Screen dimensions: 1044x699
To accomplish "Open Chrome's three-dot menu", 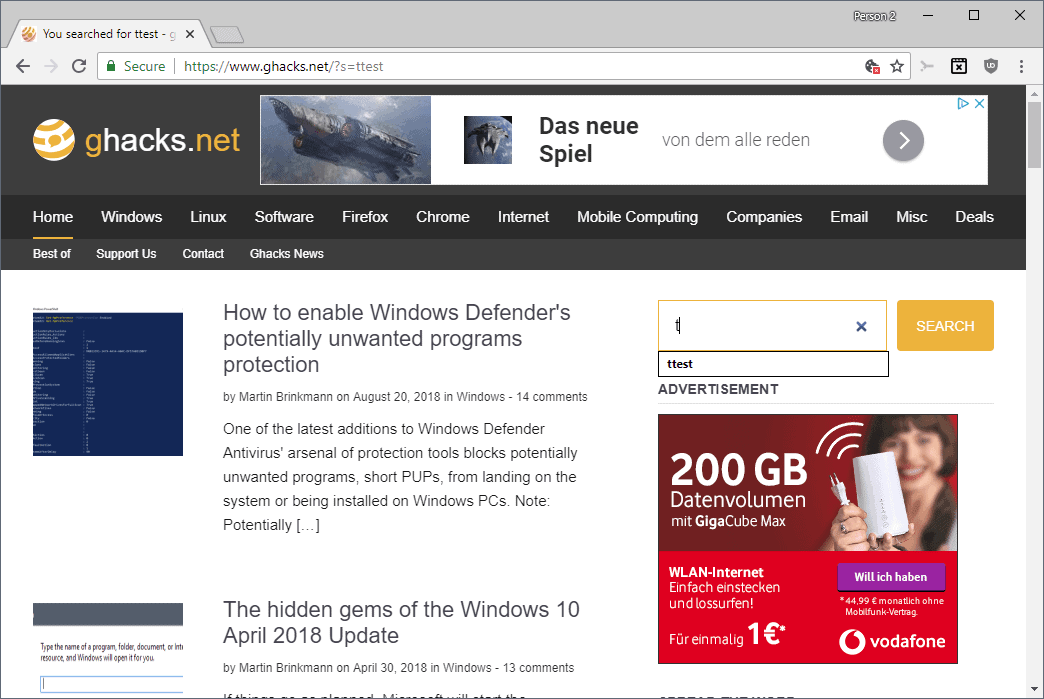I will coord(1021,65).
